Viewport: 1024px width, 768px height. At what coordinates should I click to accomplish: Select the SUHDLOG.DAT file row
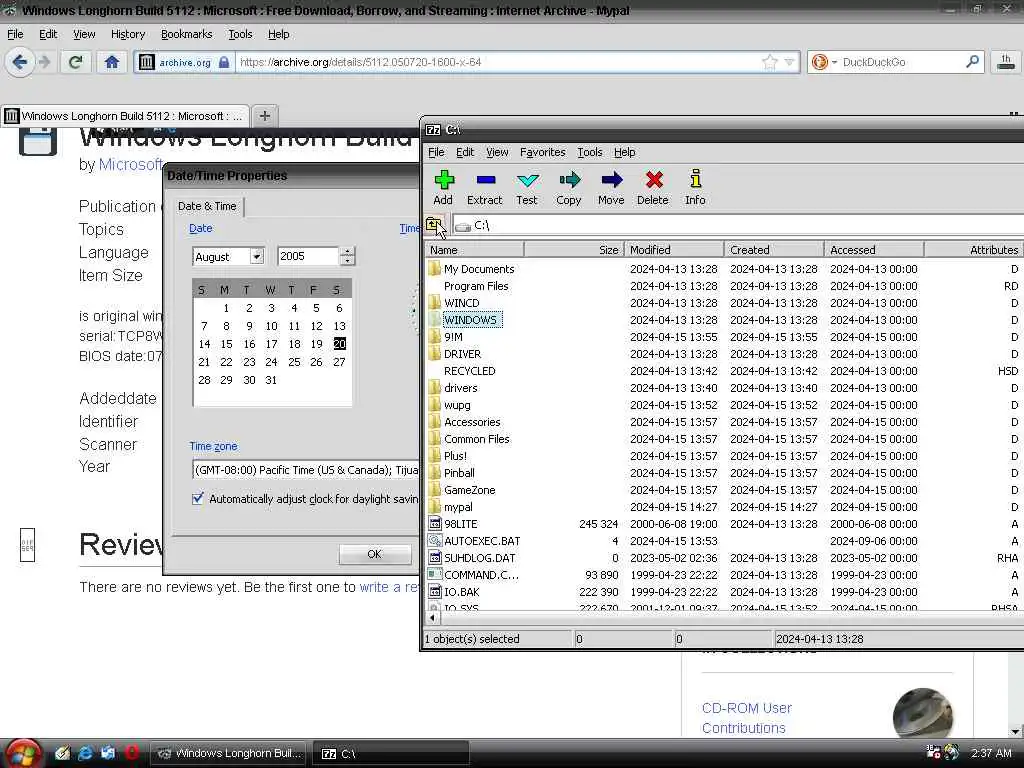[479, 558]
